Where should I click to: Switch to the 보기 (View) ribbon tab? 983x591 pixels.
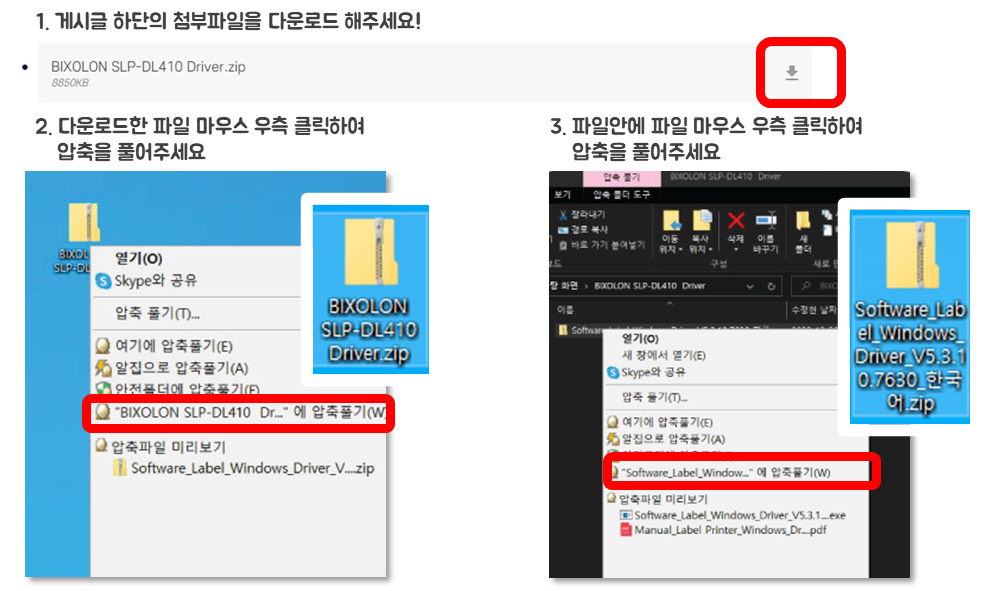(x=562, y=194)
